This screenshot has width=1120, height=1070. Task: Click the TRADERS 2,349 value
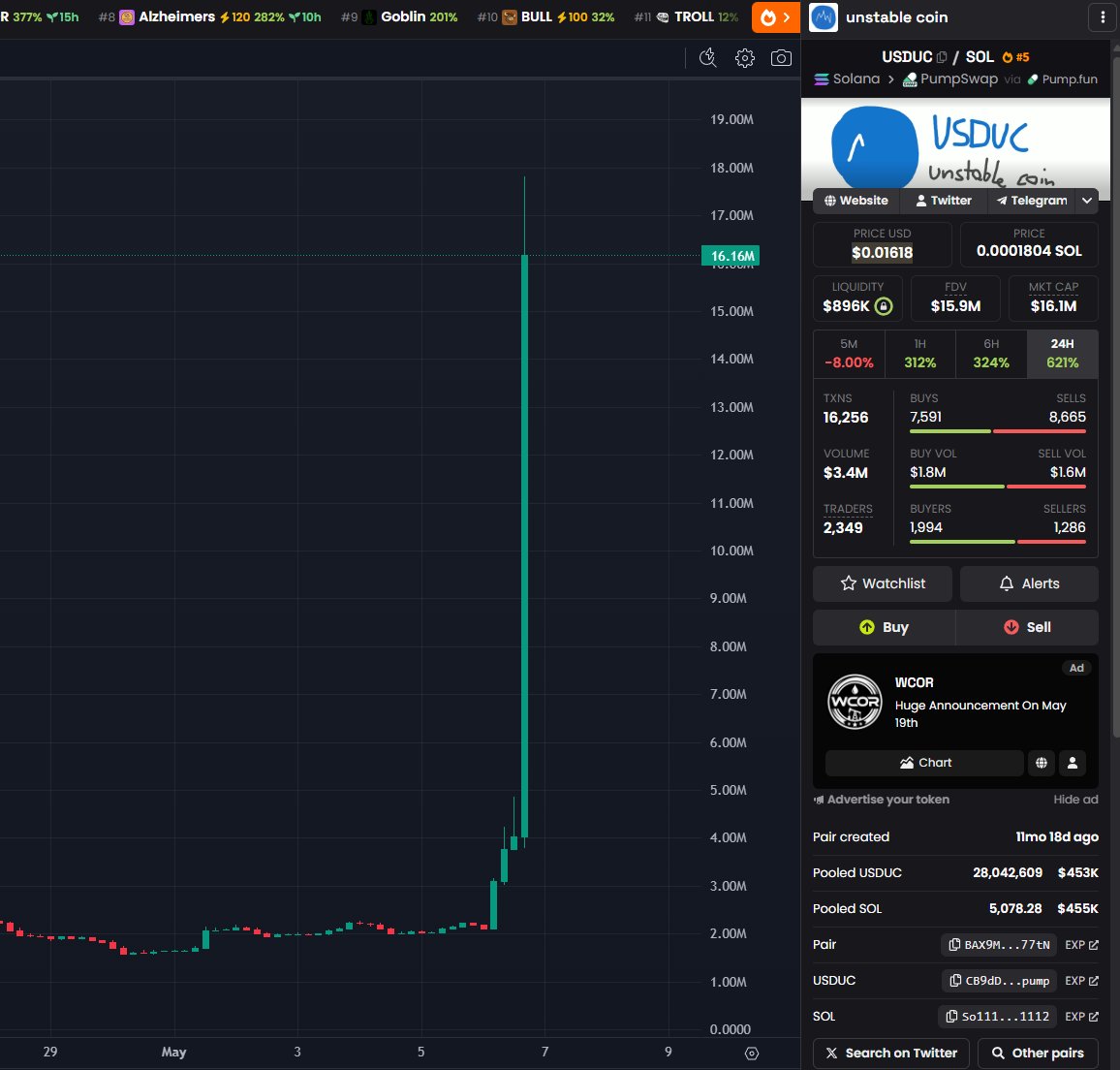[x=843, y=528]
